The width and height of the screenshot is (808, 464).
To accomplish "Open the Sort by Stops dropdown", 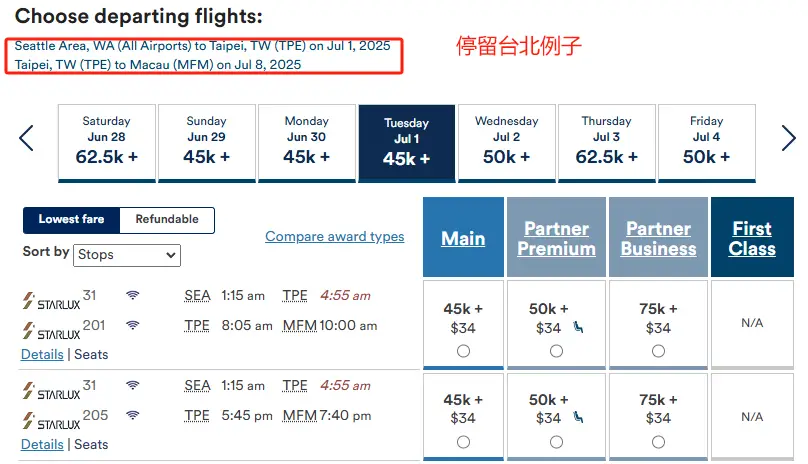I will click(x=127, y=255).
